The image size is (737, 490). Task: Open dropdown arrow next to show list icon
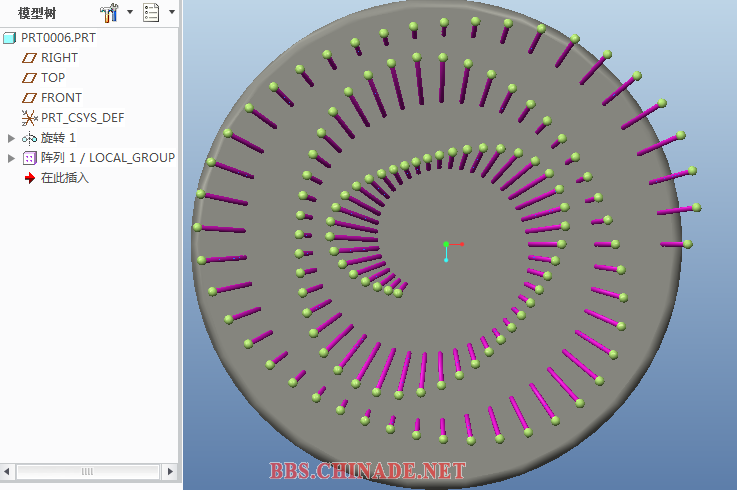point(172,12)
